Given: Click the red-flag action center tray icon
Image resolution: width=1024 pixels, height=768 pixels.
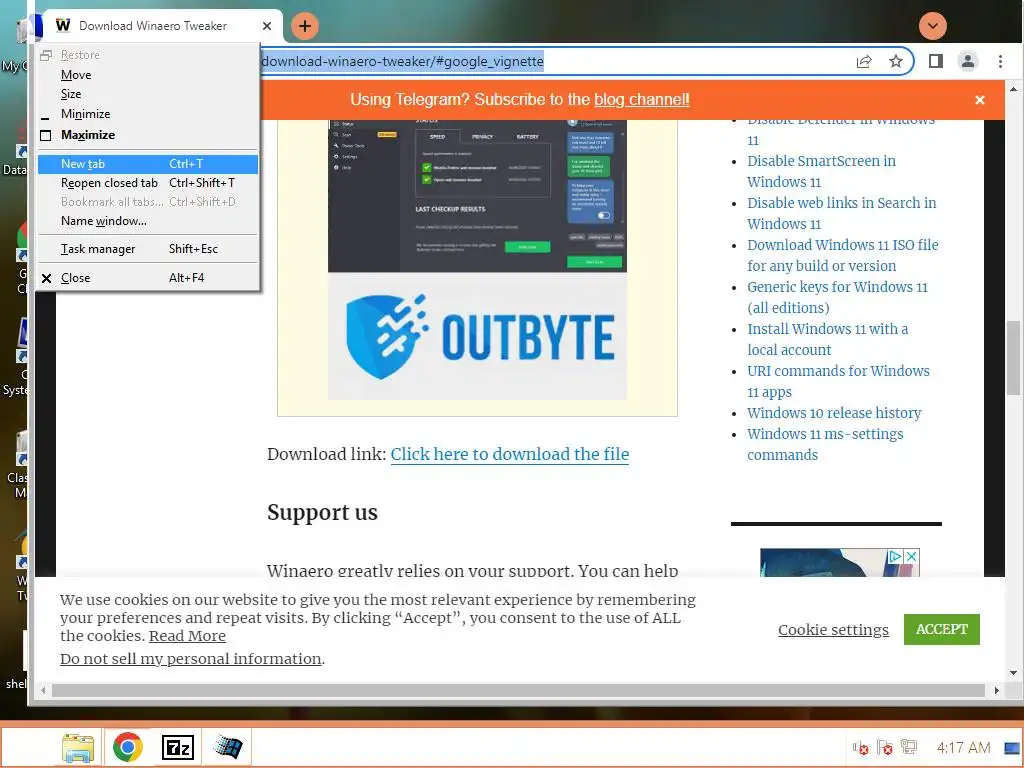Looking at the screenshot, I should pos(885,747).
